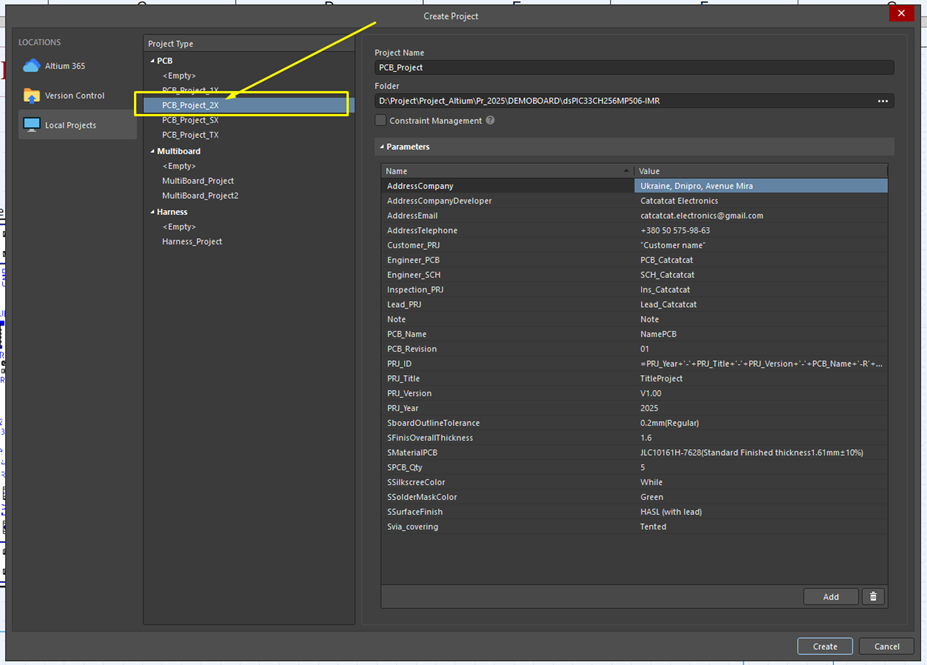The image size is (927, 665).
Task: Collapse the PCB project type group
Action: (152, 61)
